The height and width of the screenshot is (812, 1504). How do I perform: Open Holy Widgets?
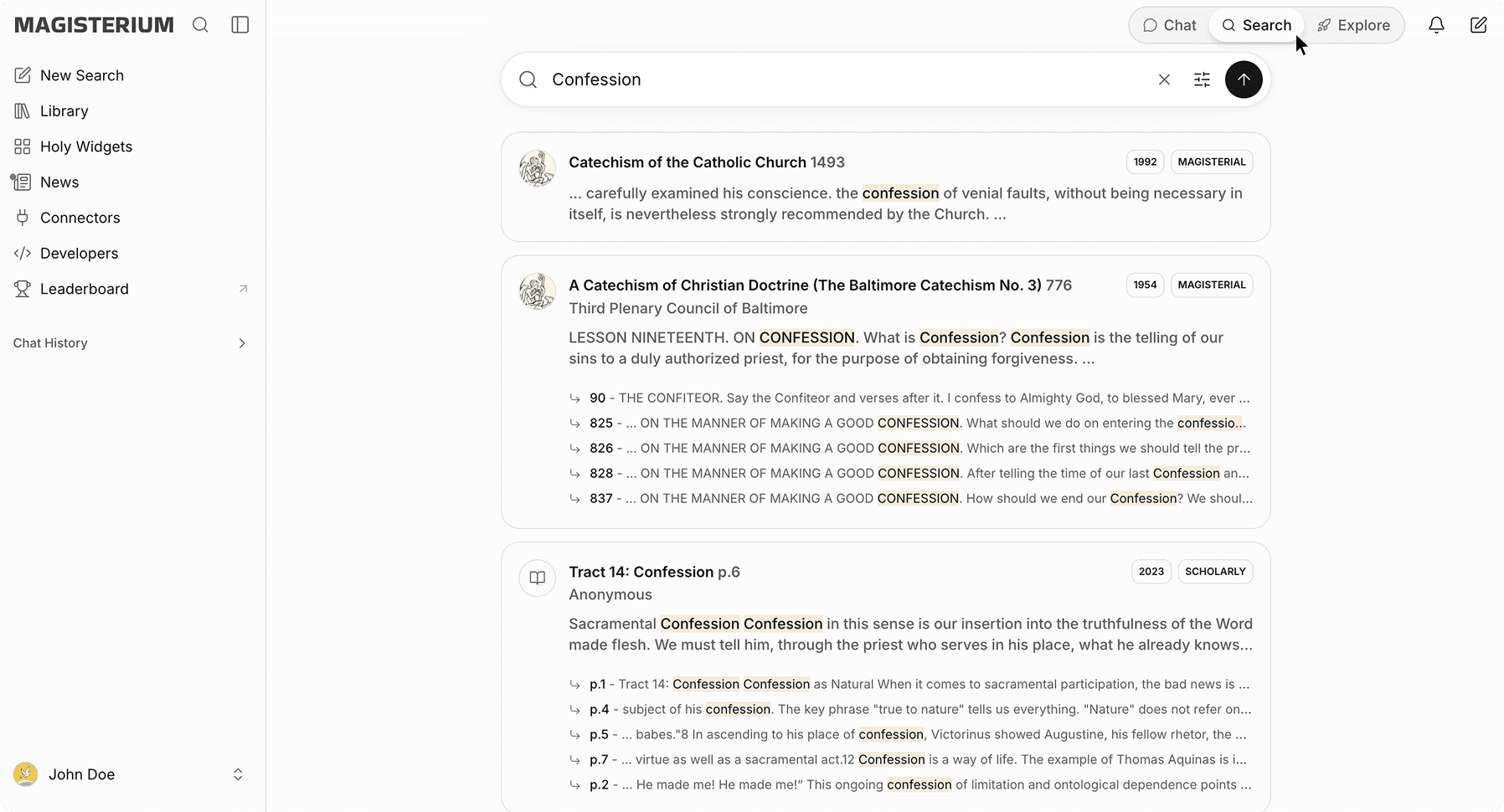pyautogui.click(x=73, y=146)
